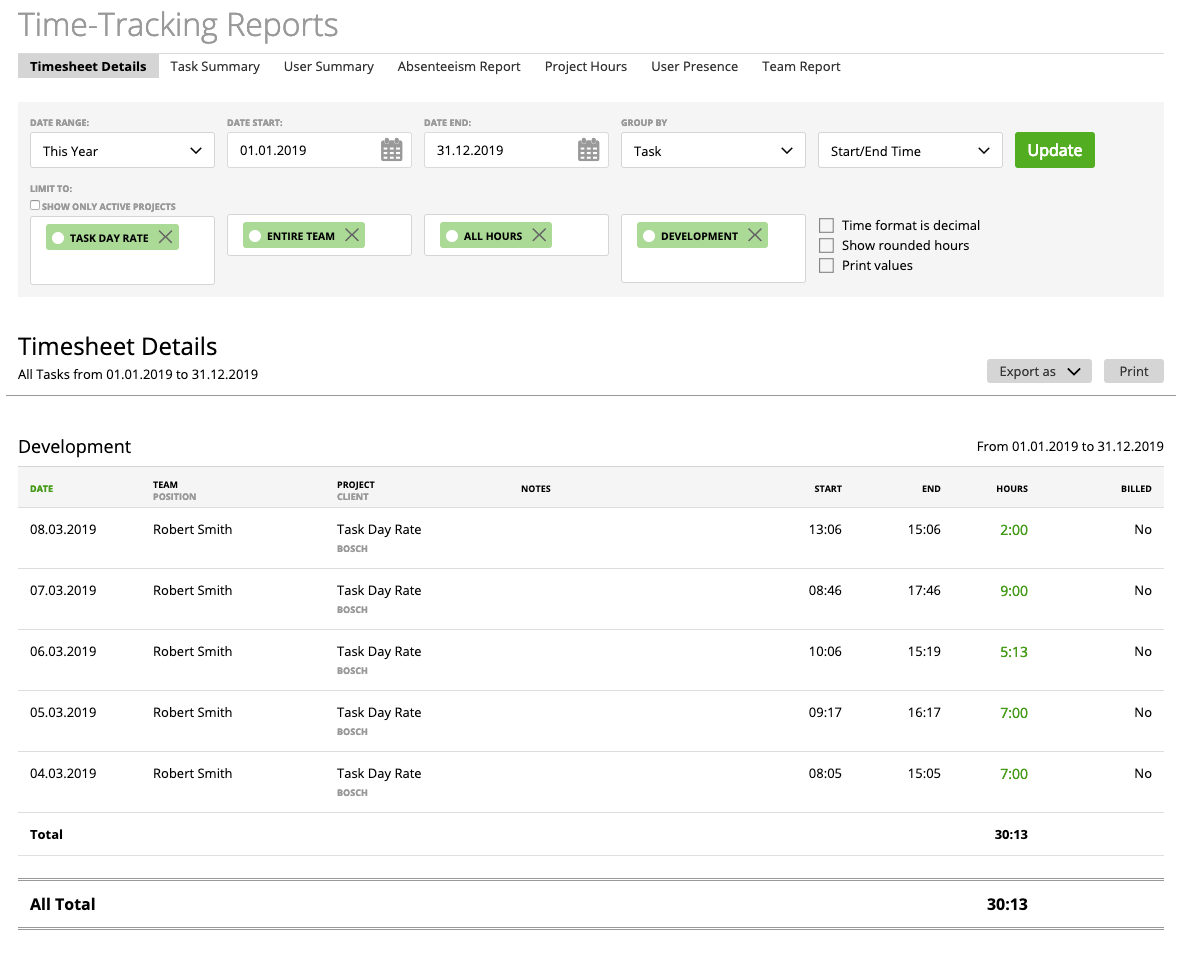The height and width of the screenshot is (956, 1189).
Task: Click the Date Start input field
Action: pos(318,150)
